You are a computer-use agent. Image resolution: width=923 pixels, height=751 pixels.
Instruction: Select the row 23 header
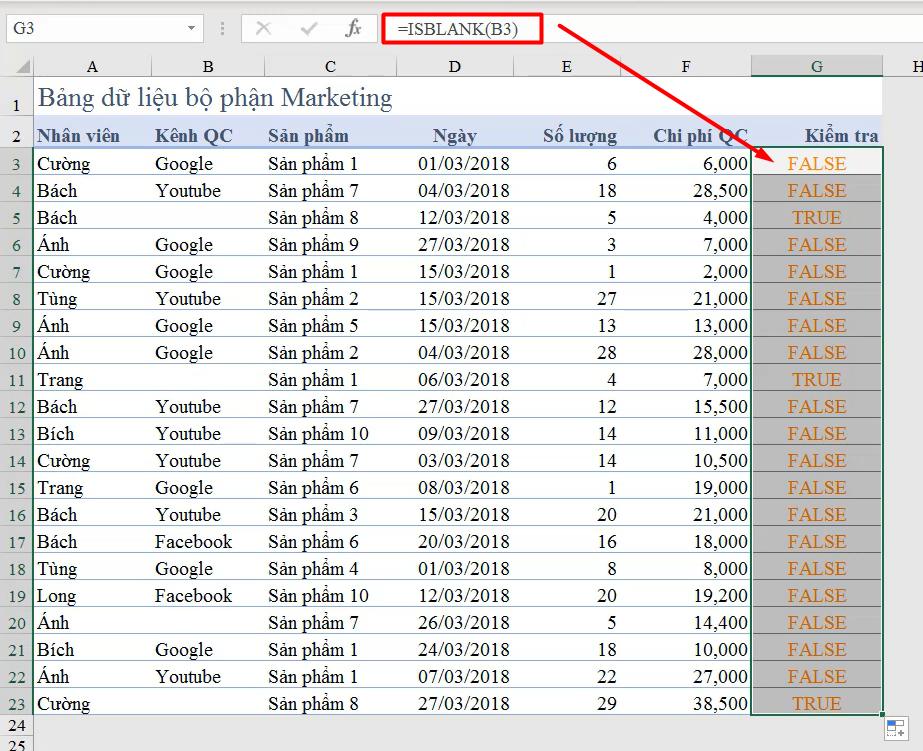coord(18,703)
